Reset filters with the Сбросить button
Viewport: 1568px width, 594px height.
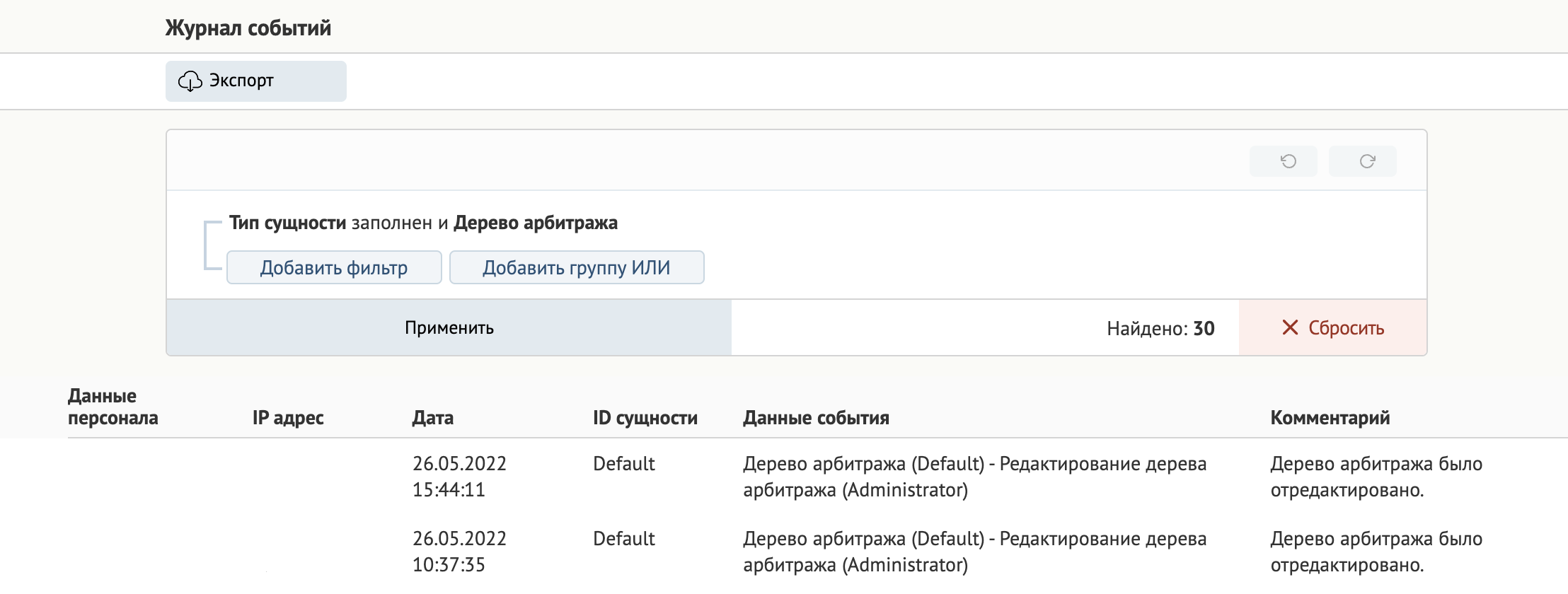click(x=1332, y=327)
